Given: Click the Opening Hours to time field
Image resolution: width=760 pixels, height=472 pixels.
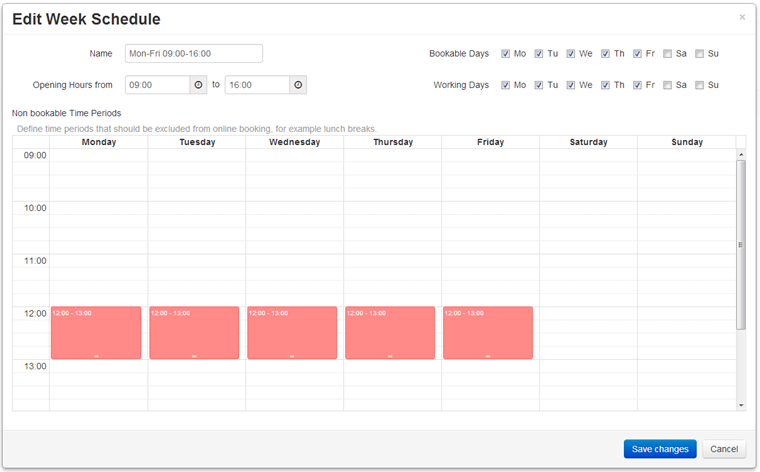Looking at the screenshot, I should coord(257,85).
